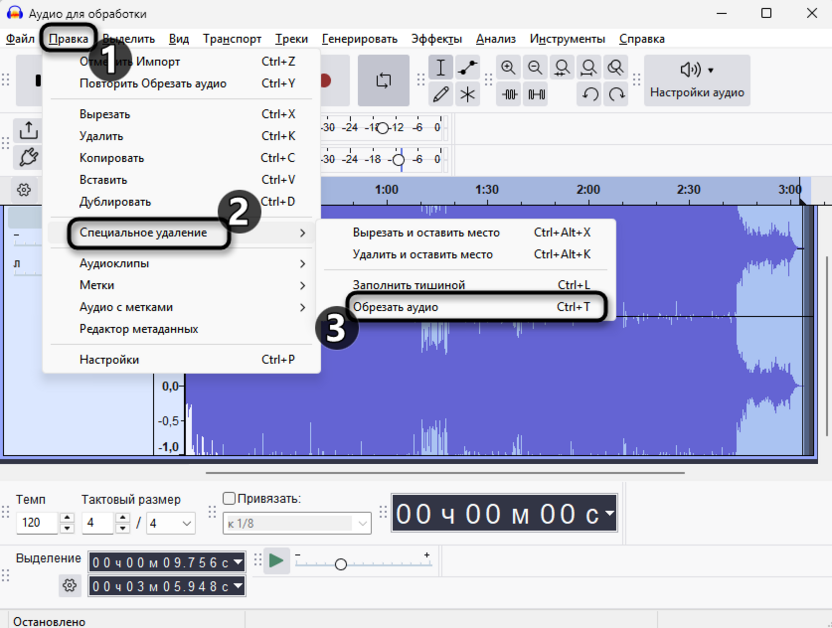Viewport: 832px width, 628px height.
Task: Select the Envelope tool
Action: (x=468, y=68)
